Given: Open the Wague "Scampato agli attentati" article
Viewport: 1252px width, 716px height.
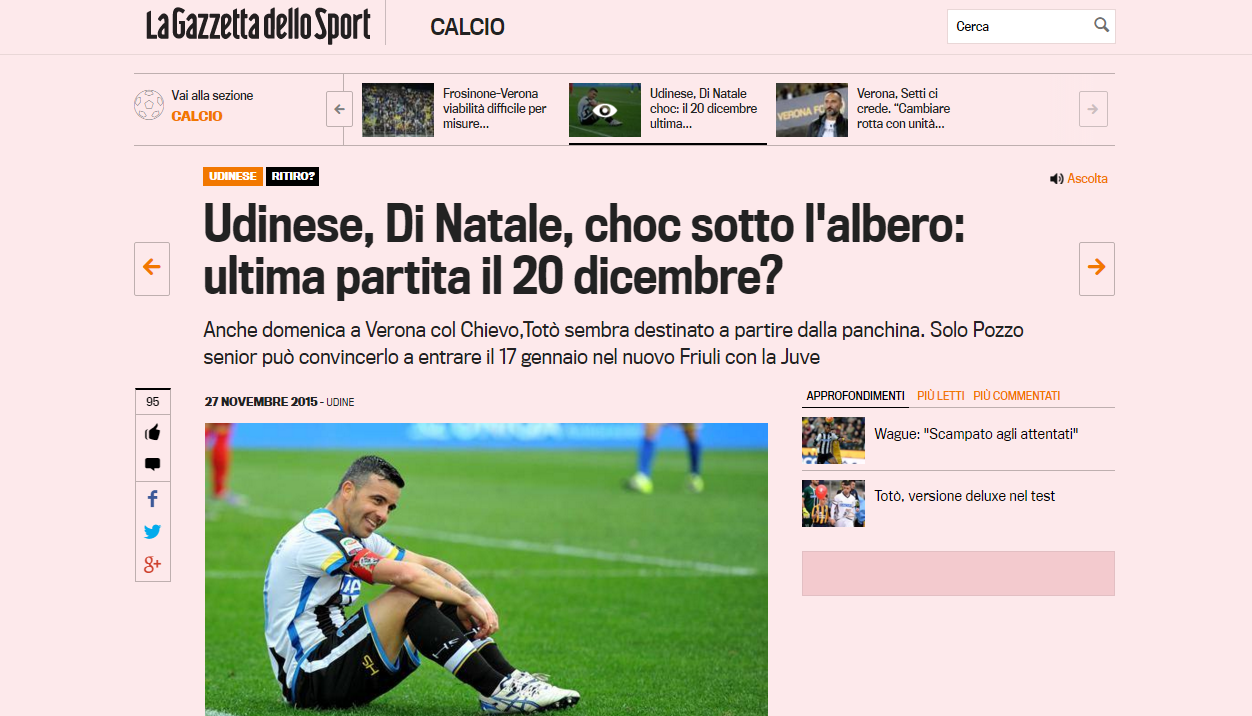Looking at the screenshot, I should pos(976,434).
